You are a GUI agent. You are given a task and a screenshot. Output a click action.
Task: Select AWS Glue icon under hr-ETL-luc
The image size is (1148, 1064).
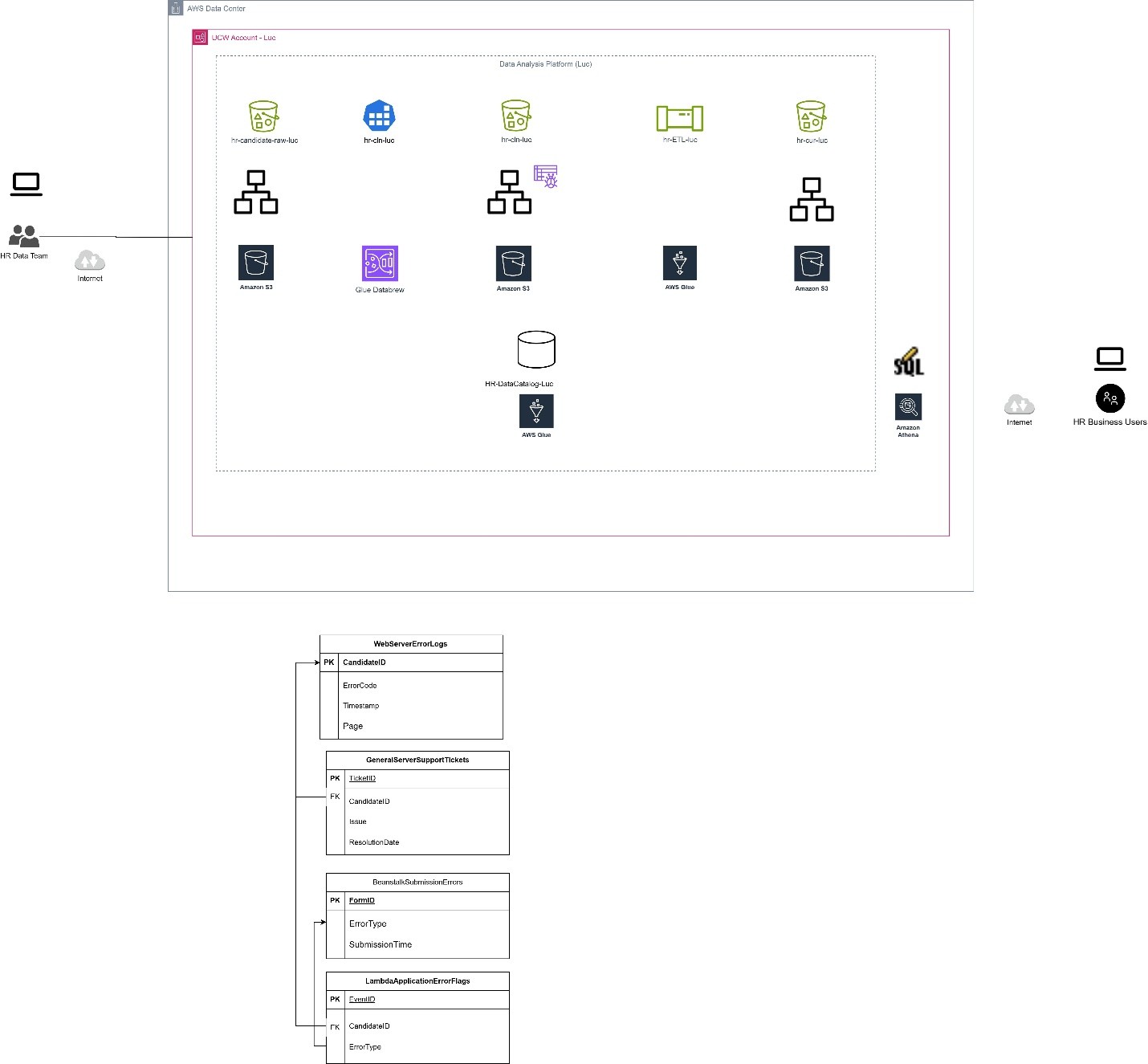[x=680, y=263]
